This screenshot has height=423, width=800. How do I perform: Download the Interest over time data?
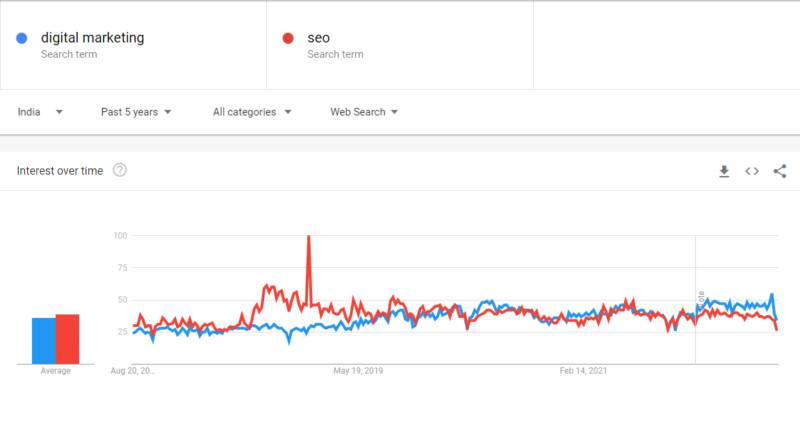click(724, 171)
